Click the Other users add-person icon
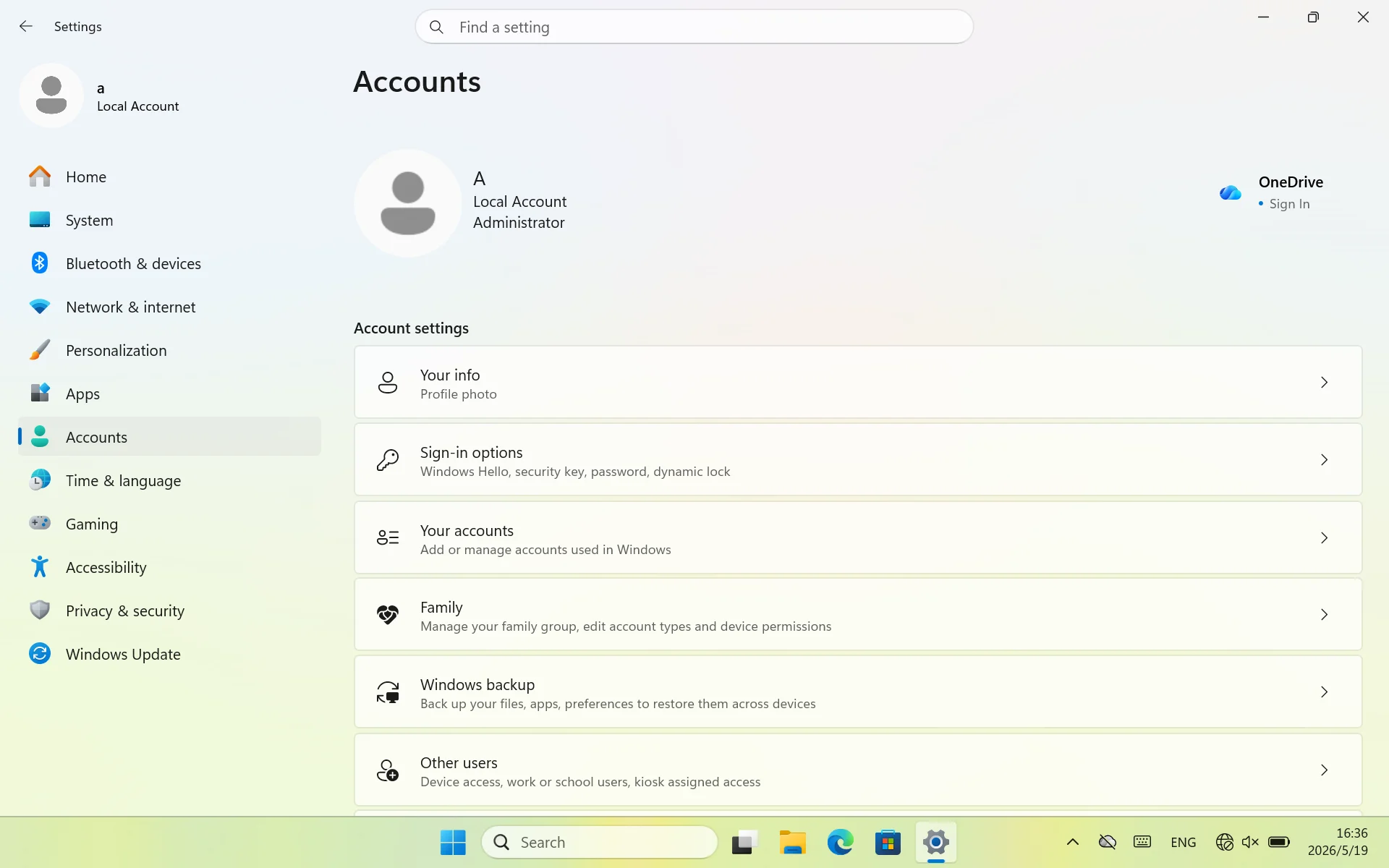 tap(388, 770)
